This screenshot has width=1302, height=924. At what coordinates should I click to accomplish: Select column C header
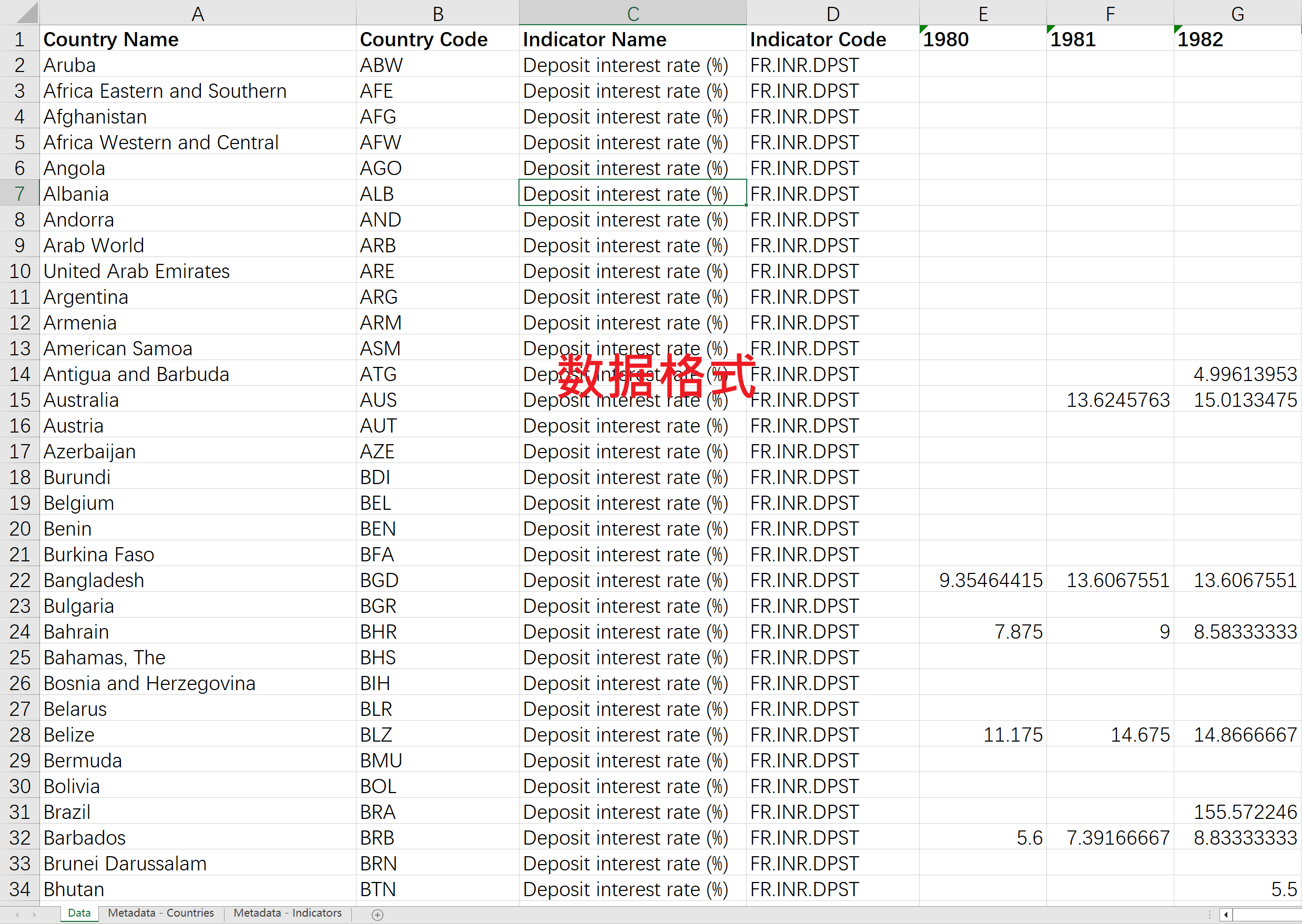coord(633,13)
